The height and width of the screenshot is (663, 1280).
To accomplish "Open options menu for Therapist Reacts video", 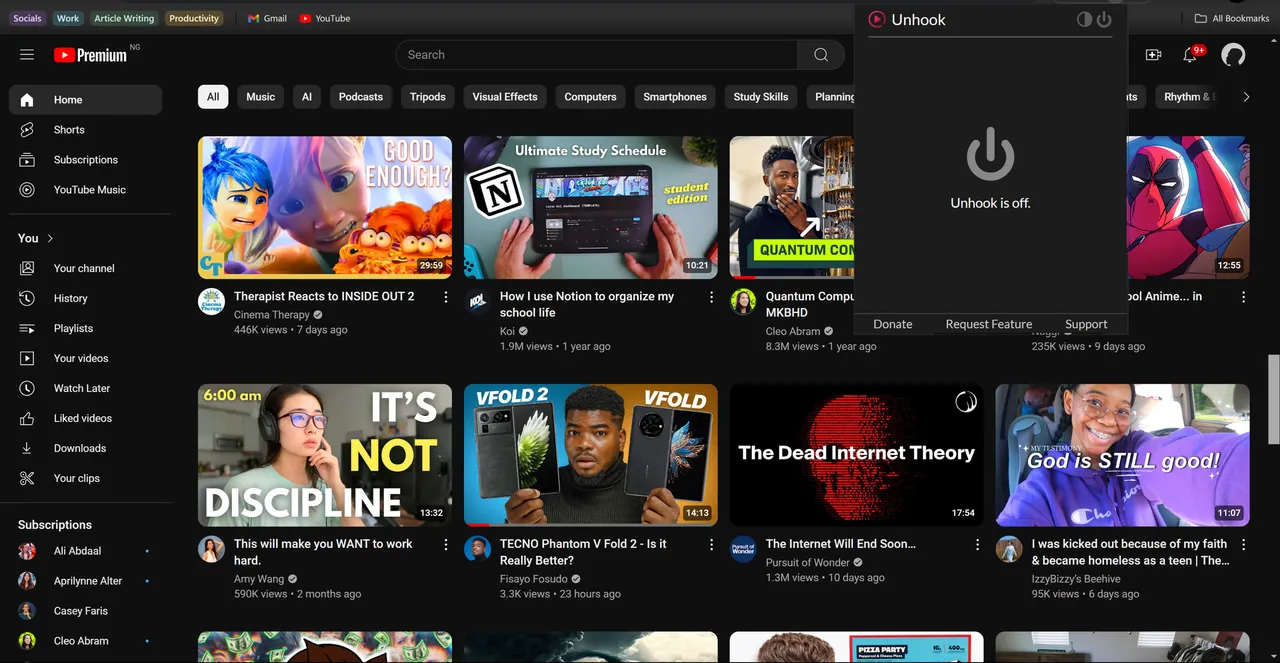I will [446, 297].
